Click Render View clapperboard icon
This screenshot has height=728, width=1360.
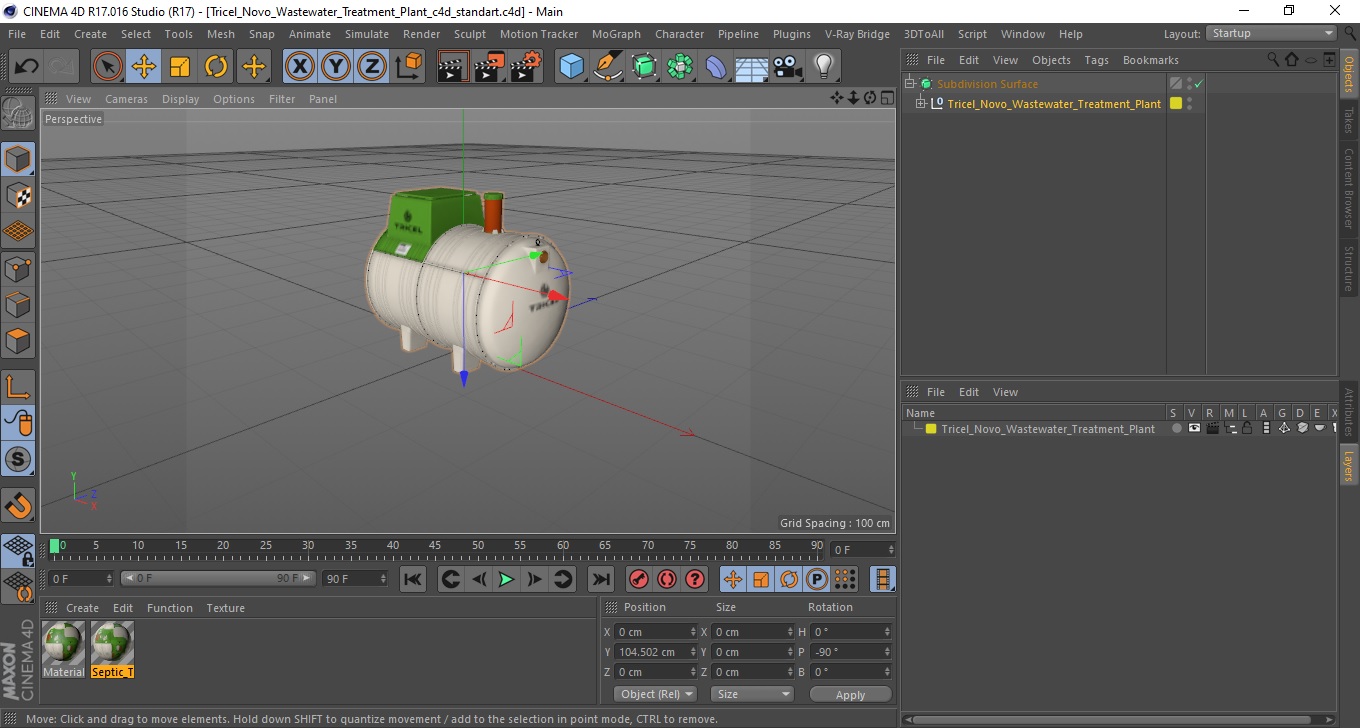click(x=453, y=67)
